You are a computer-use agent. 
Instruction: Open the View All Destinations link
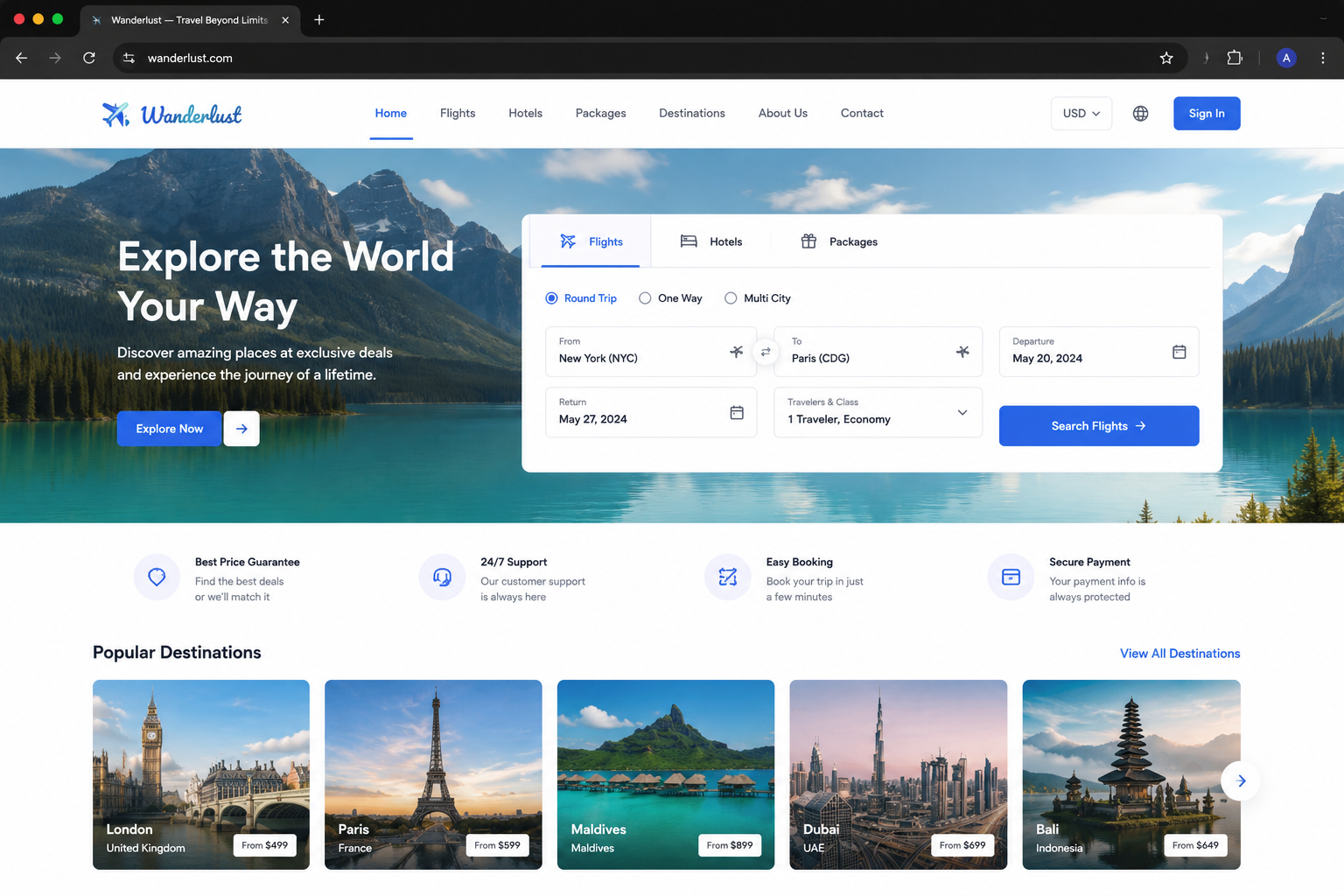pyautogui.click(x=1180, y=654)
